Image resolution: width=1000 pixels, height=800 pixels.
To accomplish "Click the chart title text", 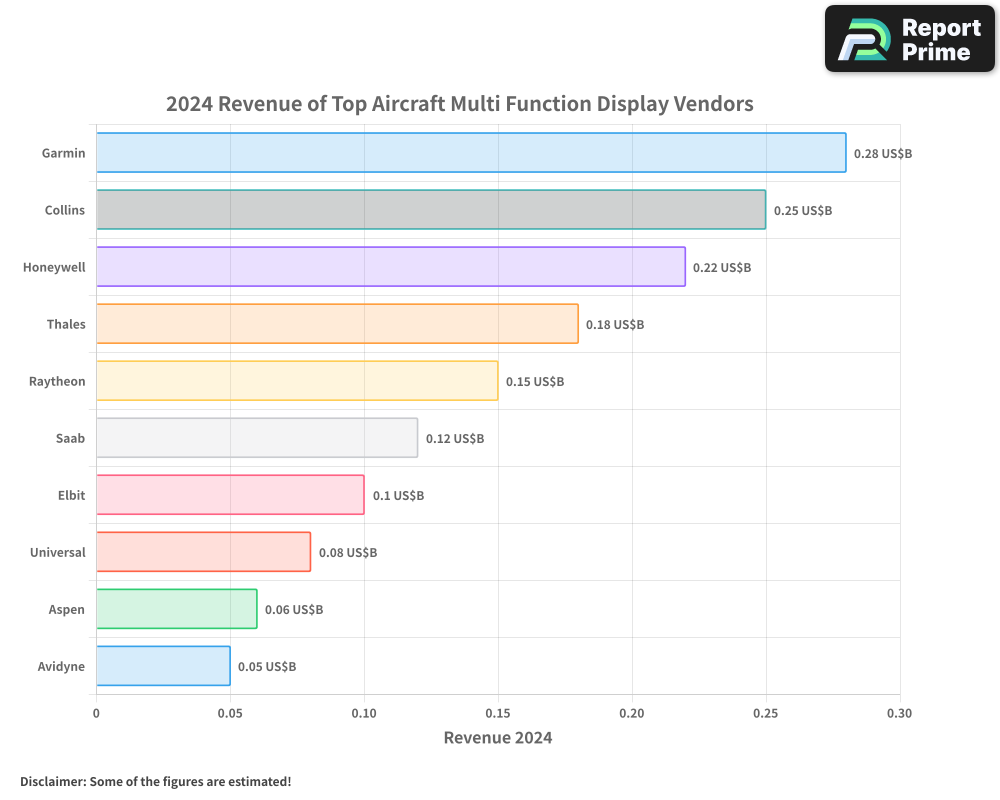I will [460, 104].
